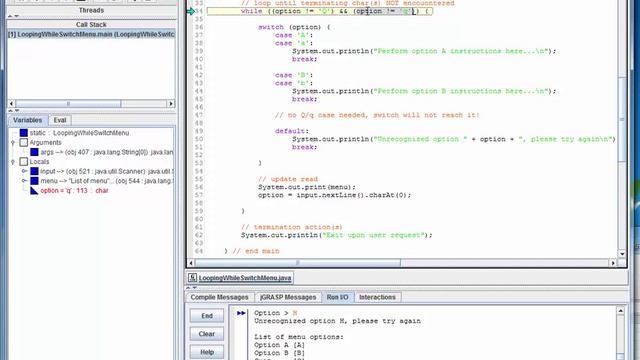The image size is (640, 360).
Task: Click the editor horizontal scrollbar thumb
Action: click(x=298, y=263)
